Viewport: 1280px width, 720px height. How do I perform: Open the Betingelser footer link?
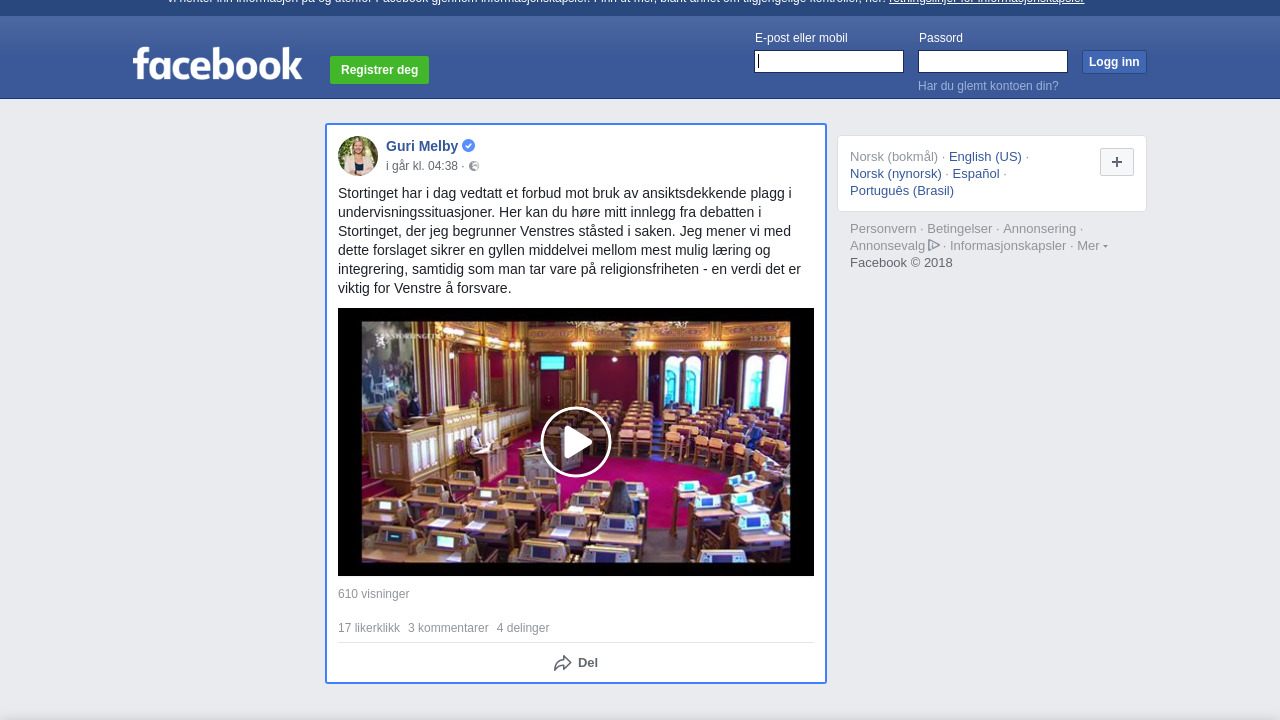tap(960, 229)
